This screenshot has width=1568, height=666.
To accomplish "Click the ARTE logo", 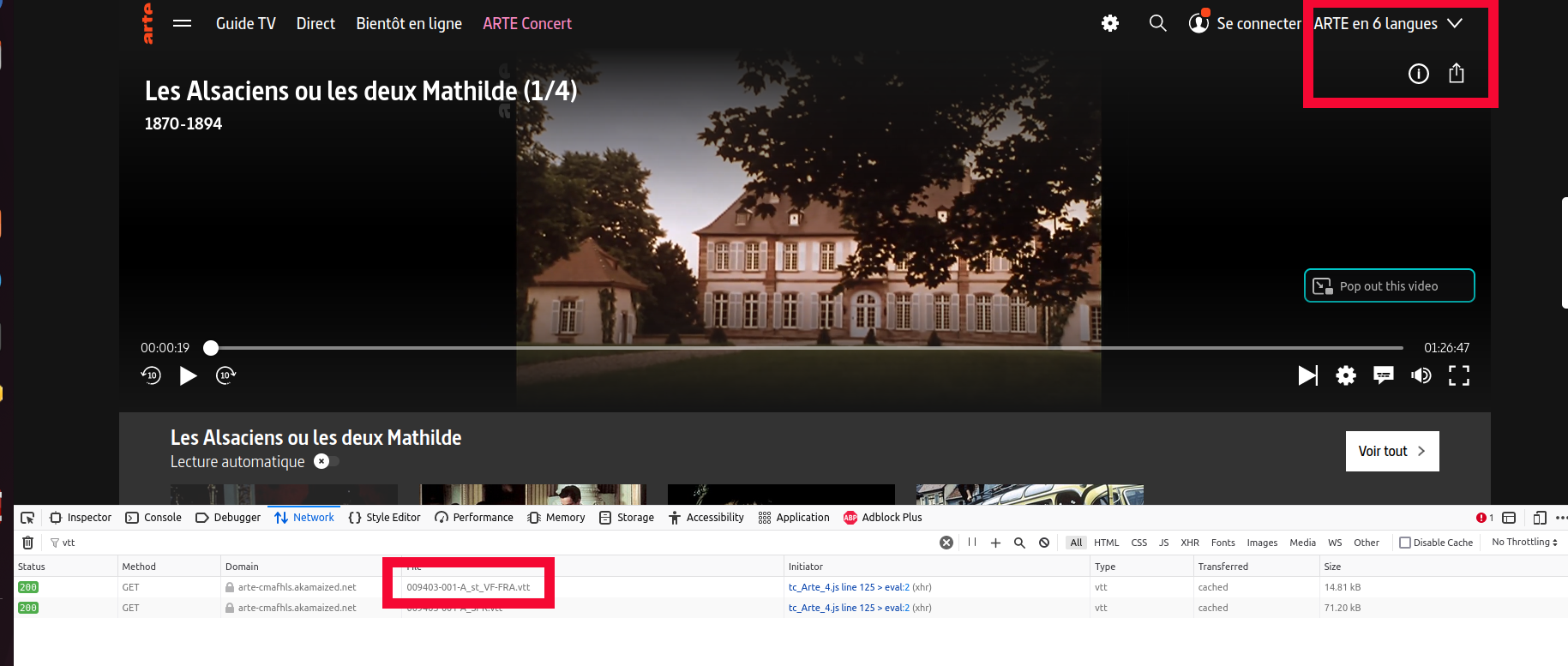I will pyautogui.click(x=147, y=23).
